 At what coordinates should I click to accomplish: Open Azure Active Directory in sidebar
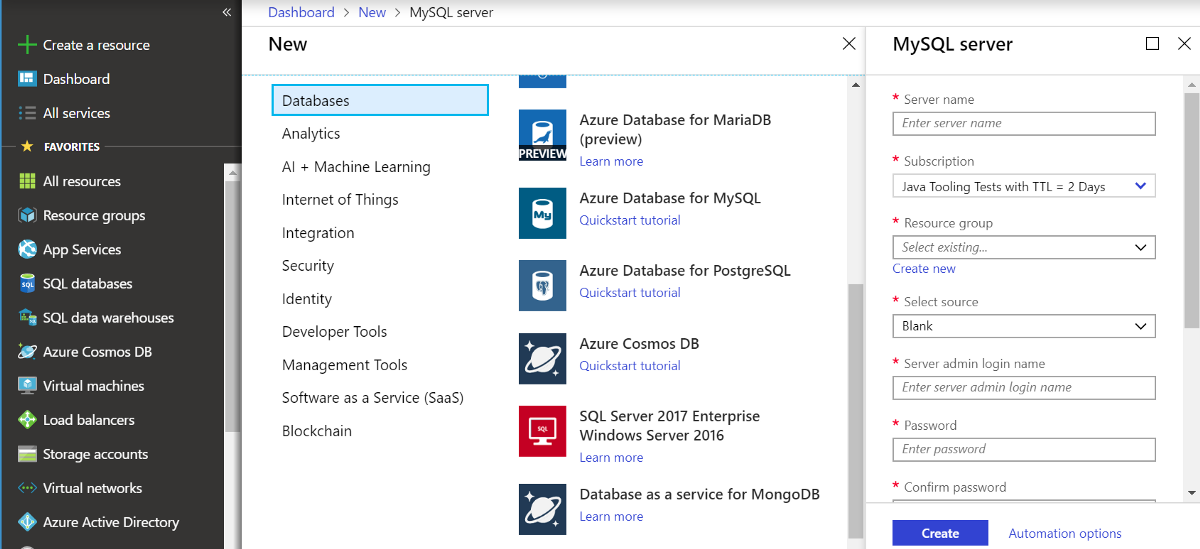[111, 522]
